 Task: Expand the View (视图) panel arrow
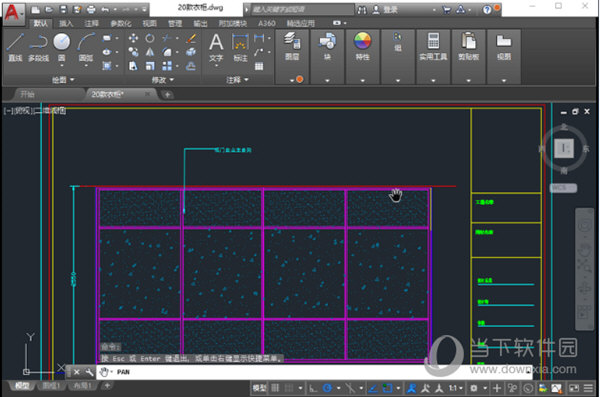pyautogui.click(x=504, y=80)
